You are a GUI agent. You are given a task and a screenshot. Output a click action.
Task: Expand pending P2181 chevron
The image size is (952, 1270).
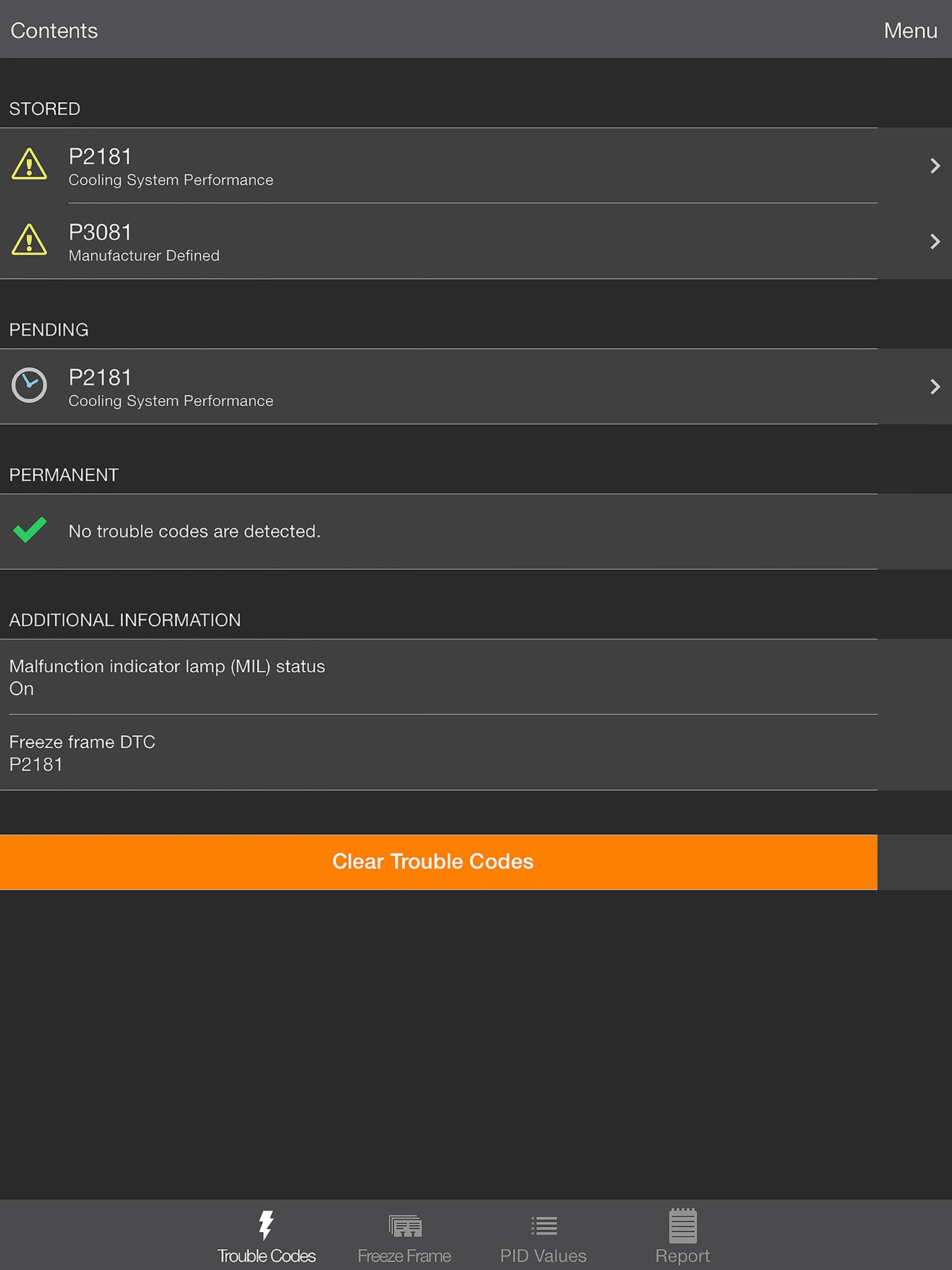pyautogui.click(x=935, y=387)
